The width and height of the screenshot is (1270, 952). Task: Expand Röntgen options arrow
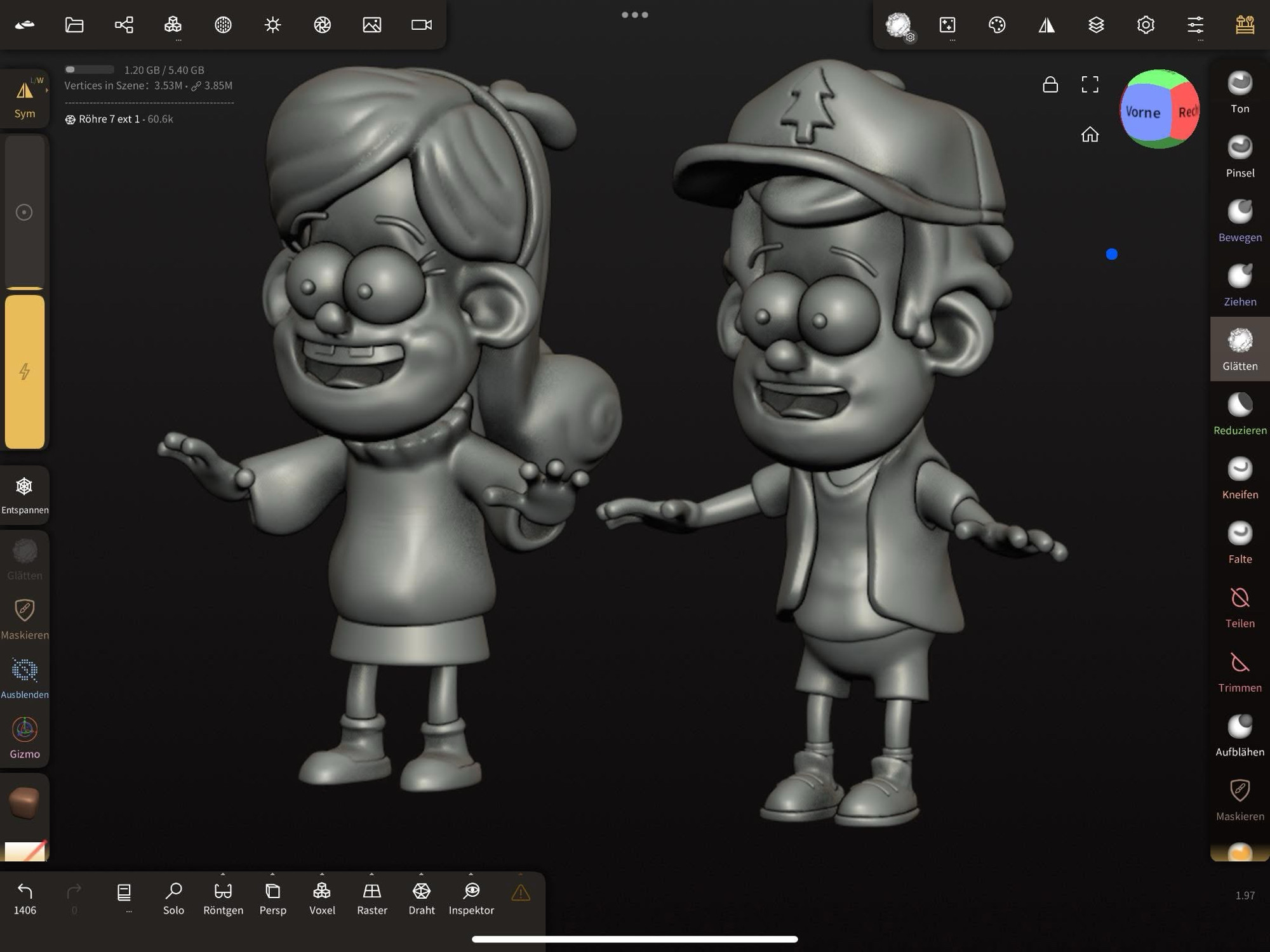click(223, 874)
